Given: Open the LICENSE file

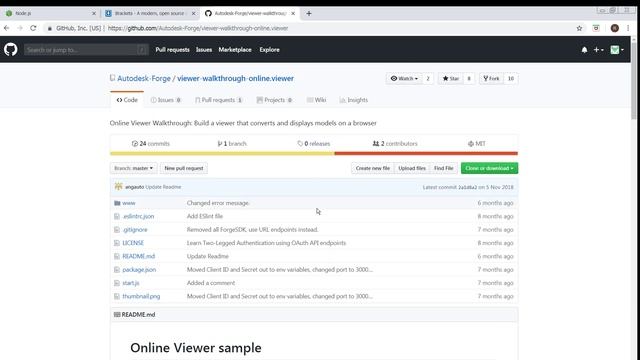Looking at the screenshot, I should point(133,243).
